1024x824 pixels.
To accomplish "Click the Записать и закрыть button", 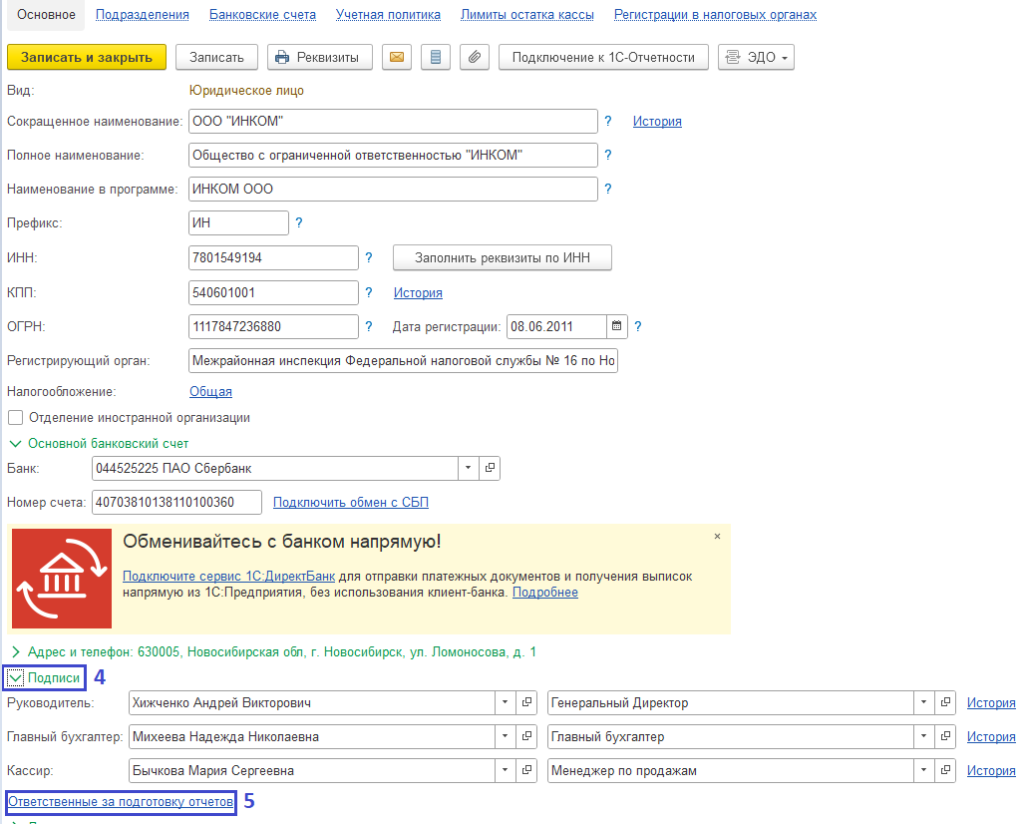I will 86,57.
